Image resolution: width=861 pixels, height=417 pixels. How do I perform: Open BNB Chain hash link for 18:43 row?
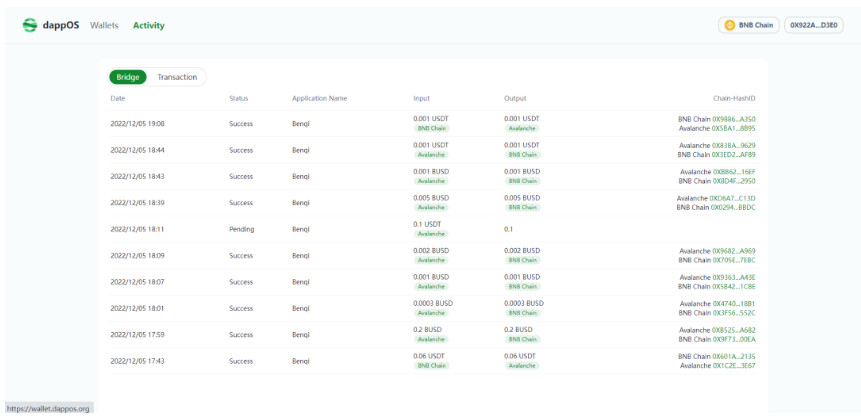pyautogui.click(x=734, y=181)
